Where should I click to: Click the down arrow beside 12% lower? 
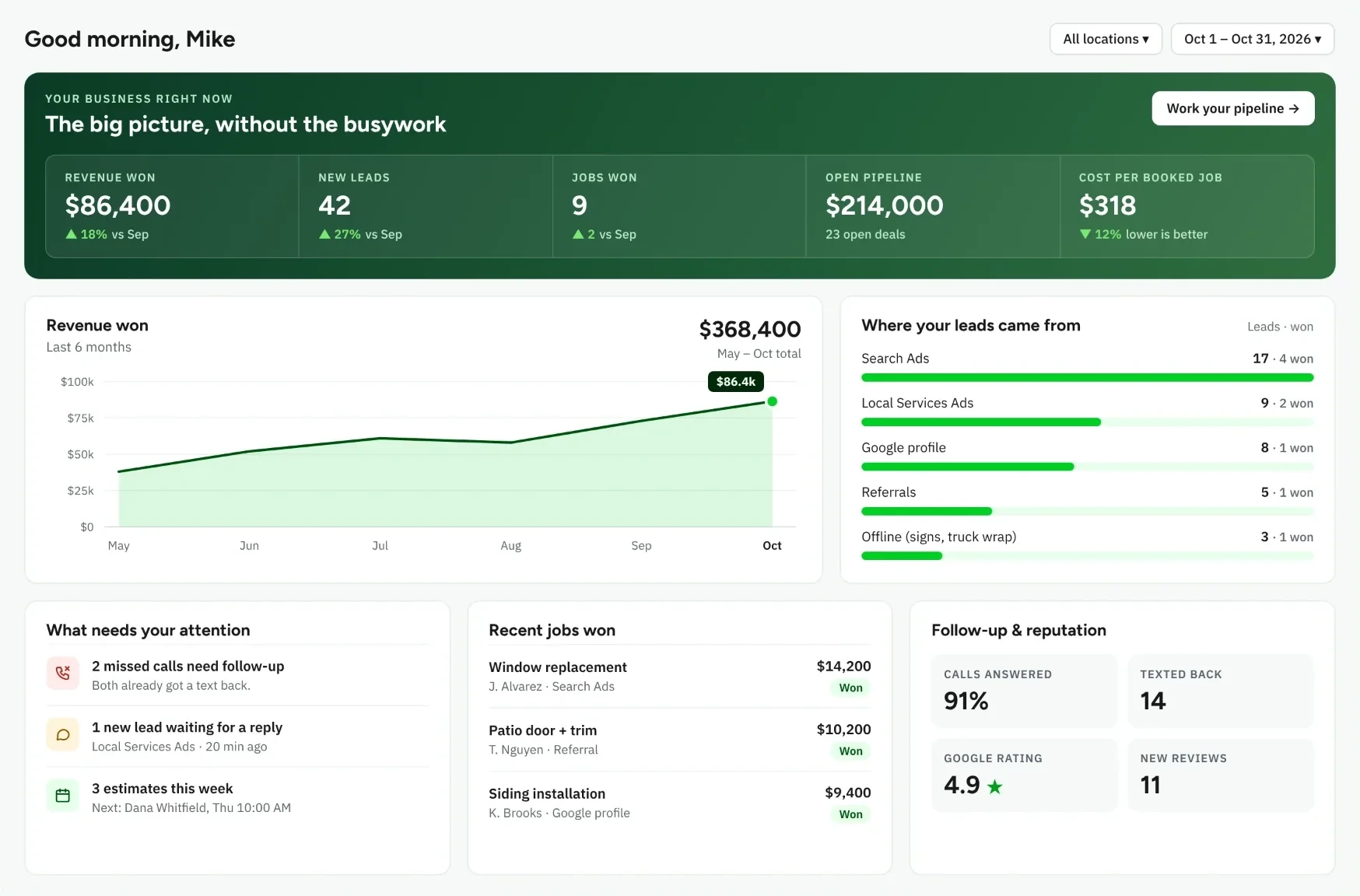pyautogui.click(x=1085, y=234)
